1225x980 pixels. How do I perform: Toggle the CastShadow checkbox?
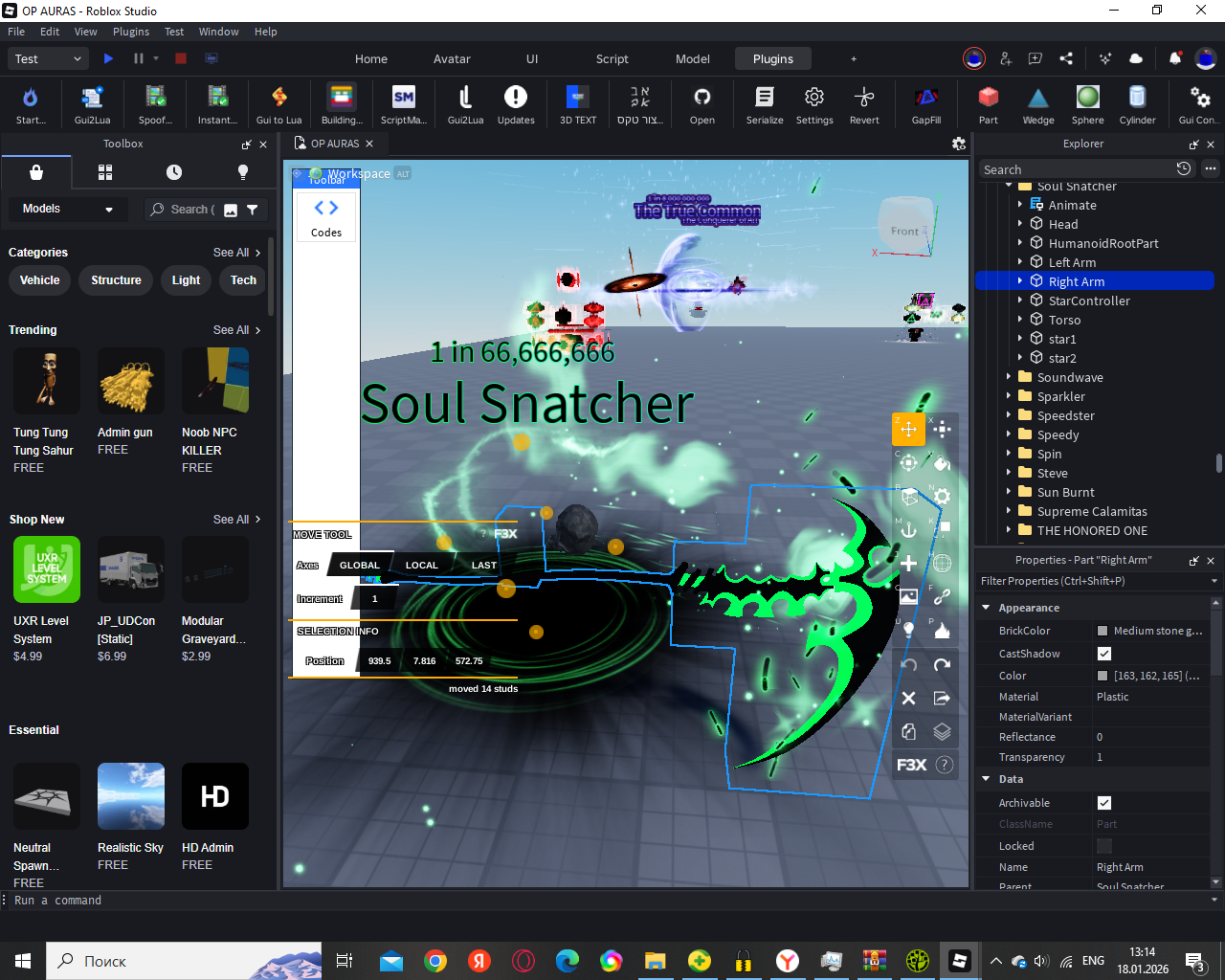click(x=1104, y=654)
